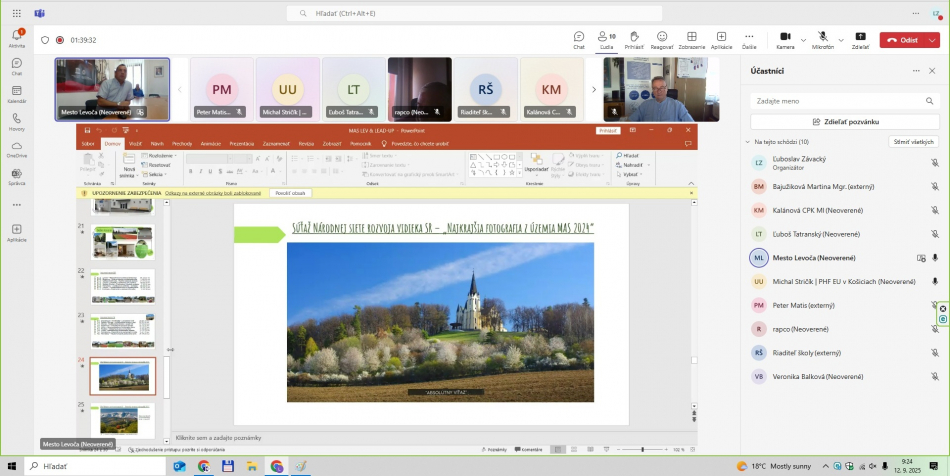Open Kalendár in the Teams sidebar

[x=17, y=93]
